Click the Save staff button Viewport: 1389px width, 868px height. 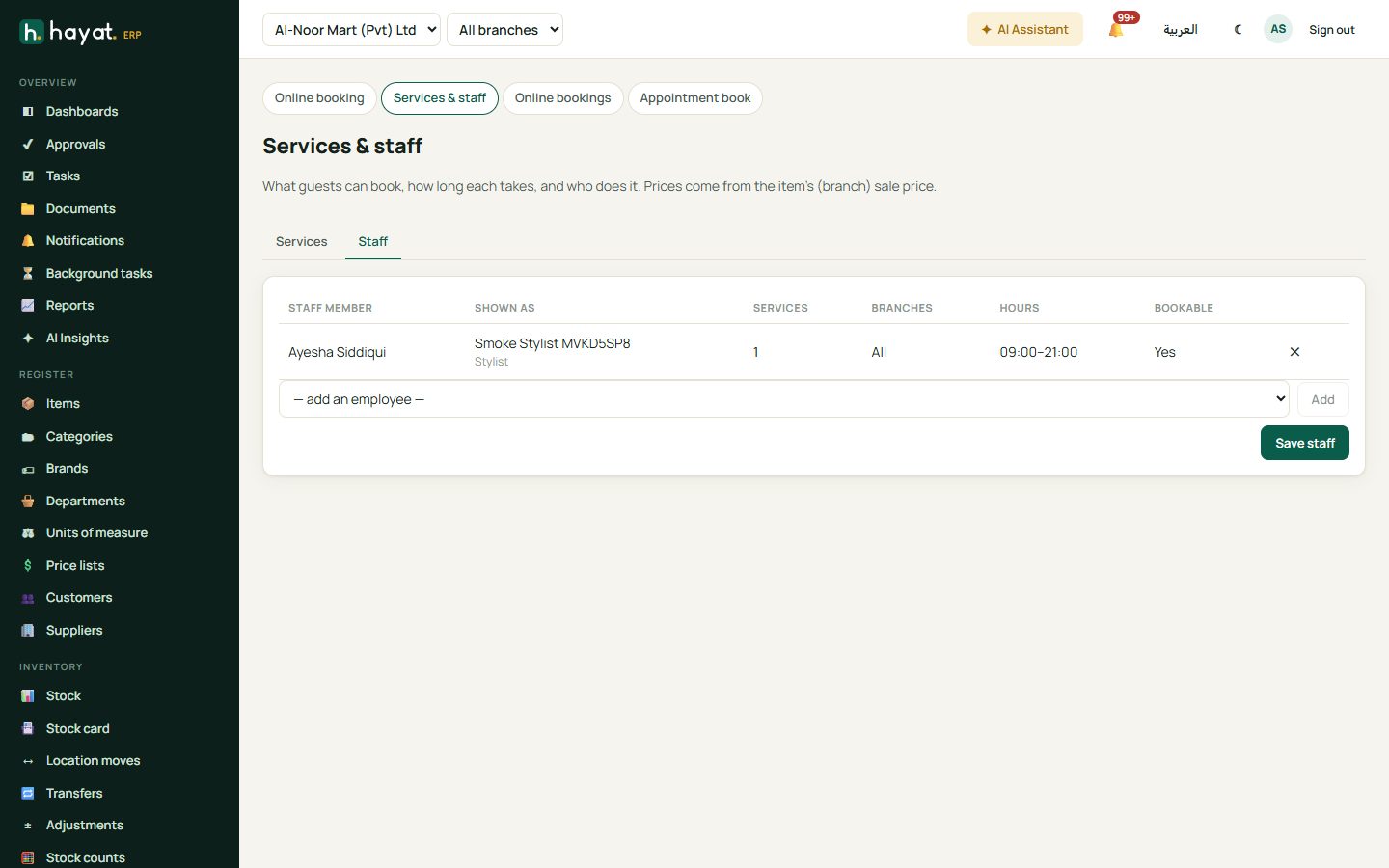tap(1305, 443)
